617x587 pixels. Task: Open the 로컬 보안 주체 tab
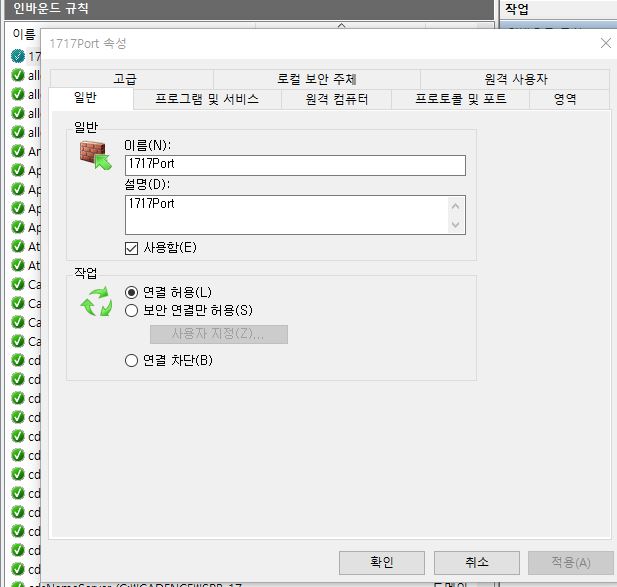317,79
